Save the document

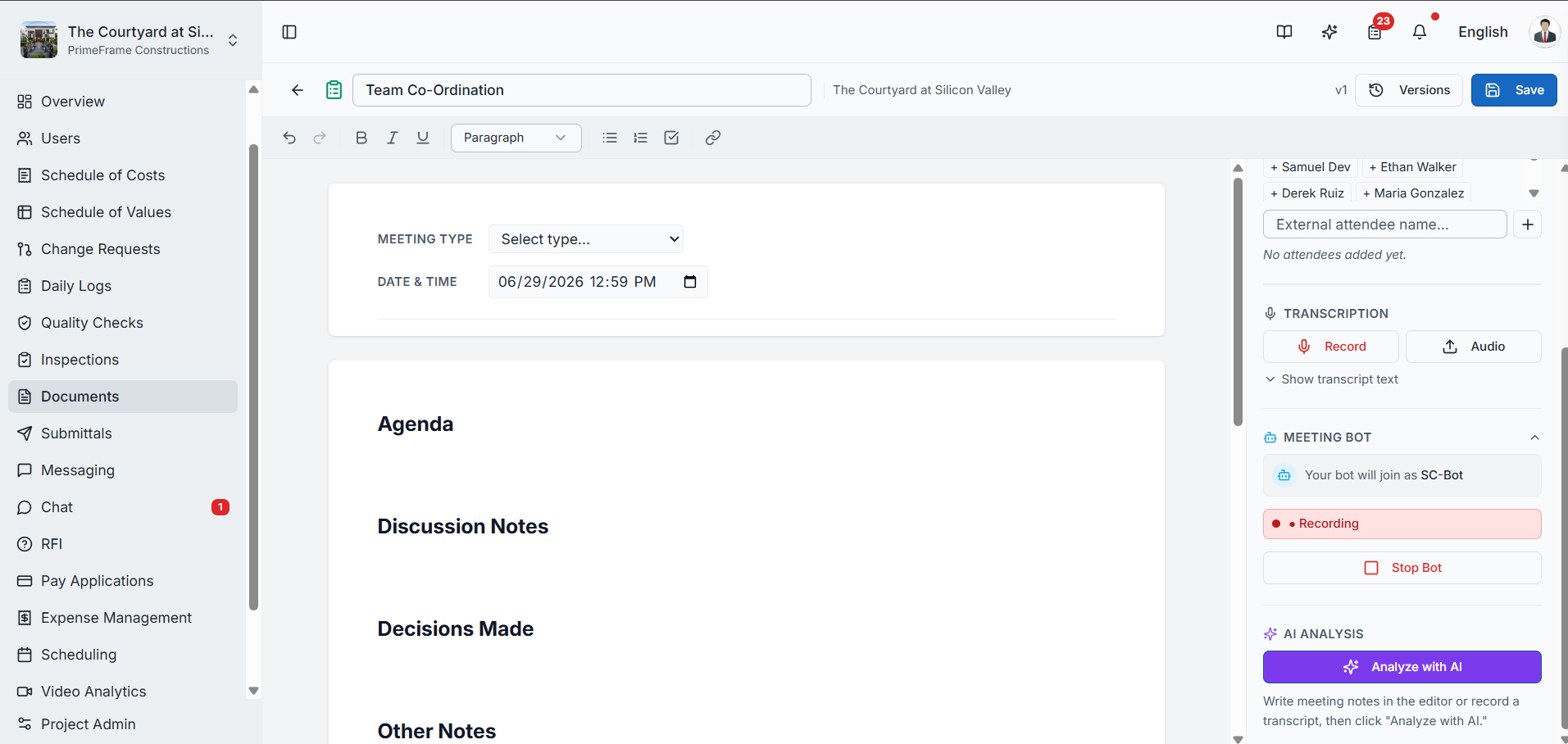(x=1514, y=90)
